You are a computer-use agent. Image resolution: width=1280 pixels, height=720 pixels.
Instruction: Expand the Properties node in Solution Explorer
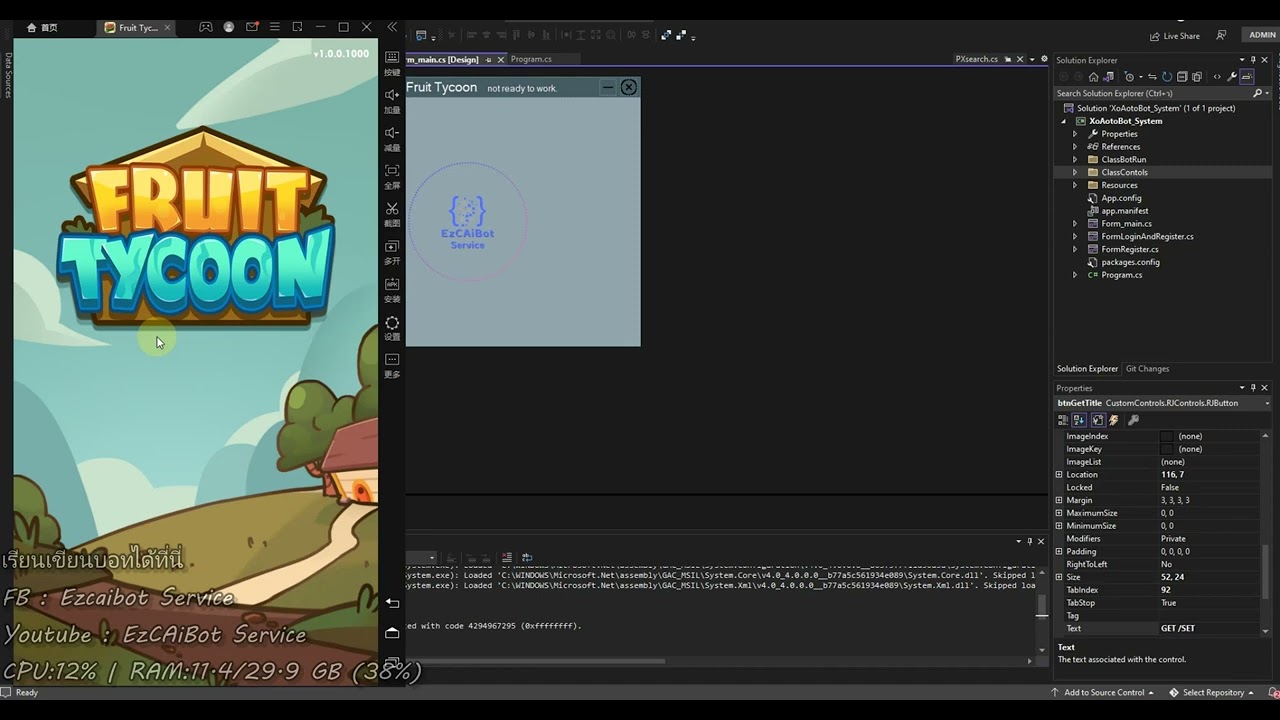(x=1075, y=134)
